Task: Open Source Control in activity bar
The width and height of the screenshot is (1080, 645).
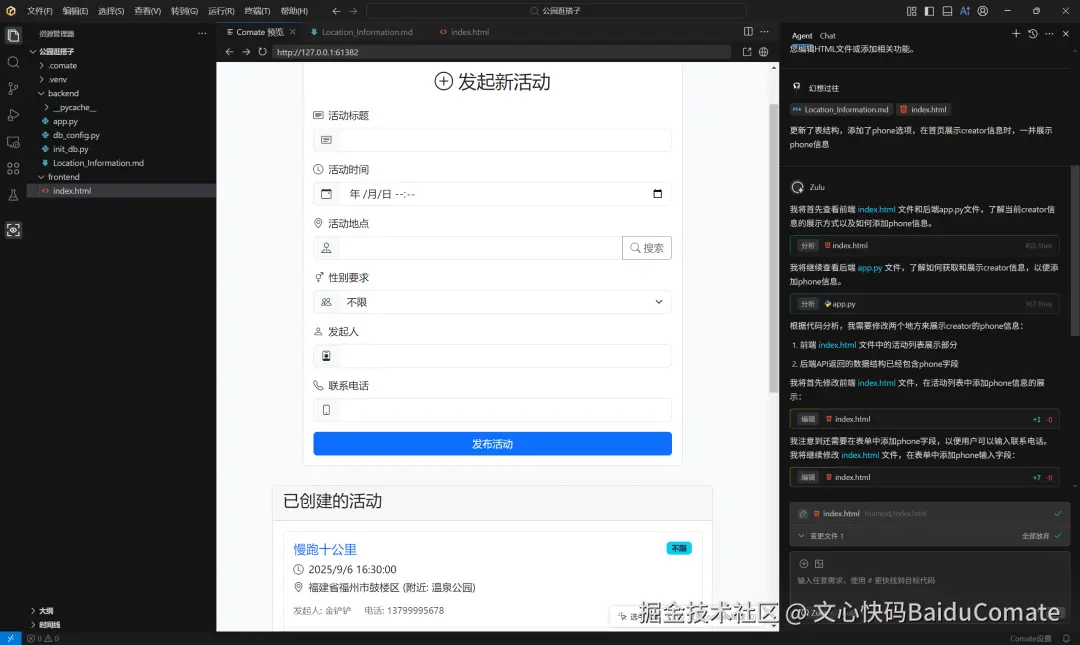Action: coord(13,88)
